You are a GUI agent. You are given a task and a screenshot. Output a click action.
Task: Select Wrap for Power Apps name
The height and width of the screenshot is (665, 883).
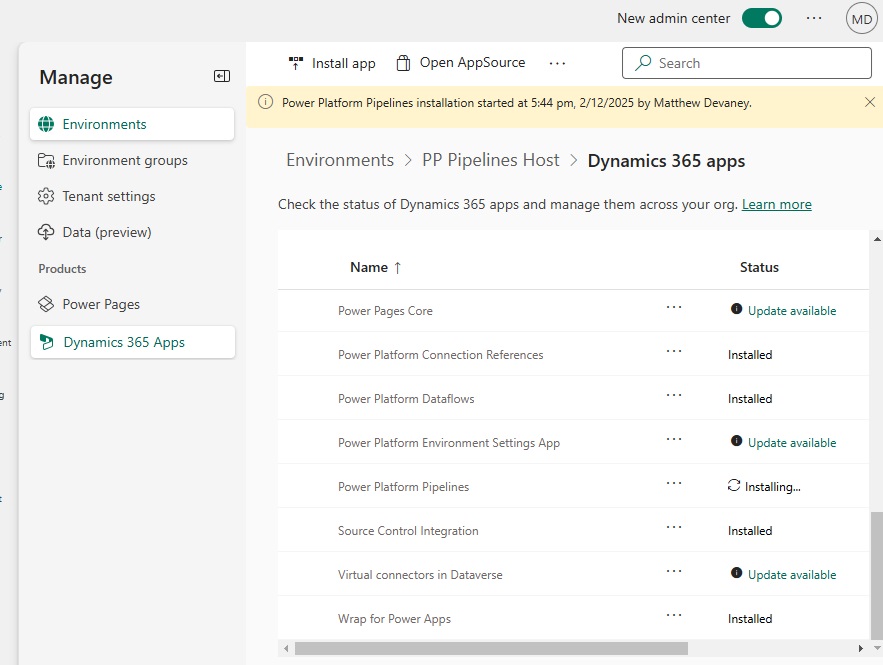point(394,619)
